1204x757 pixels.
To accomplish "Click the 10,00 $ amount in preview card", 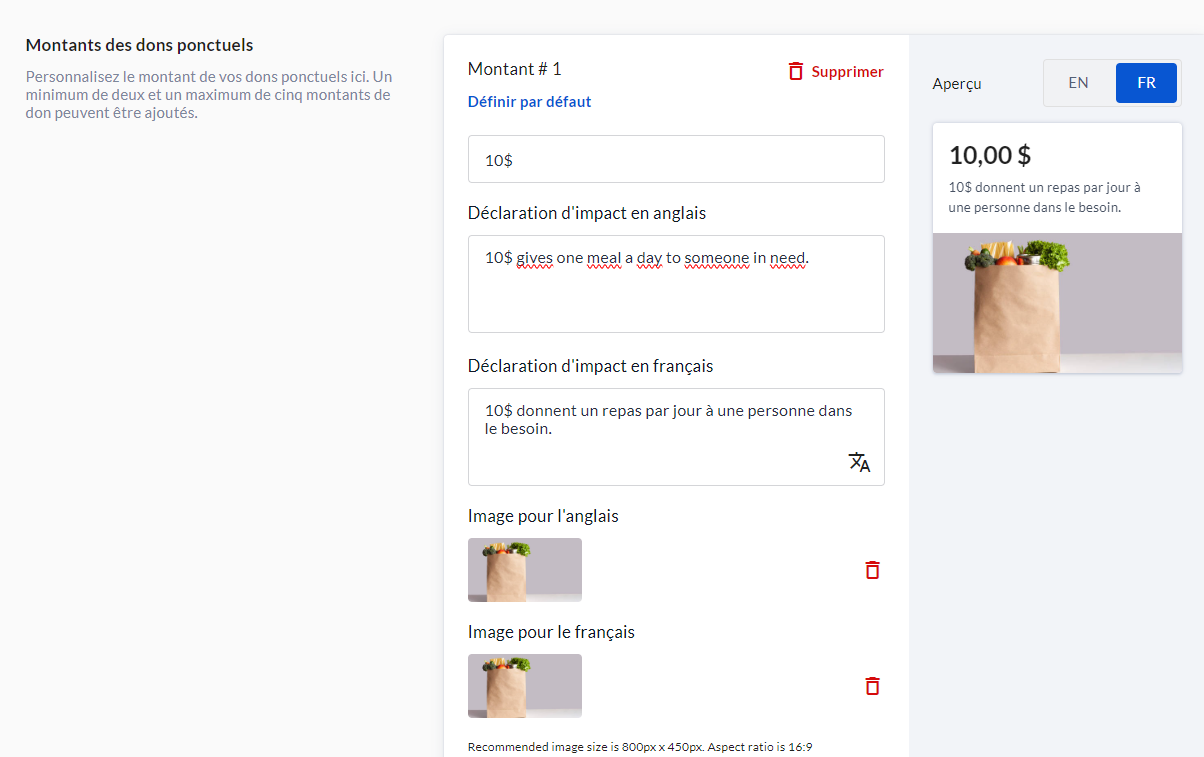I will point(990,155).
